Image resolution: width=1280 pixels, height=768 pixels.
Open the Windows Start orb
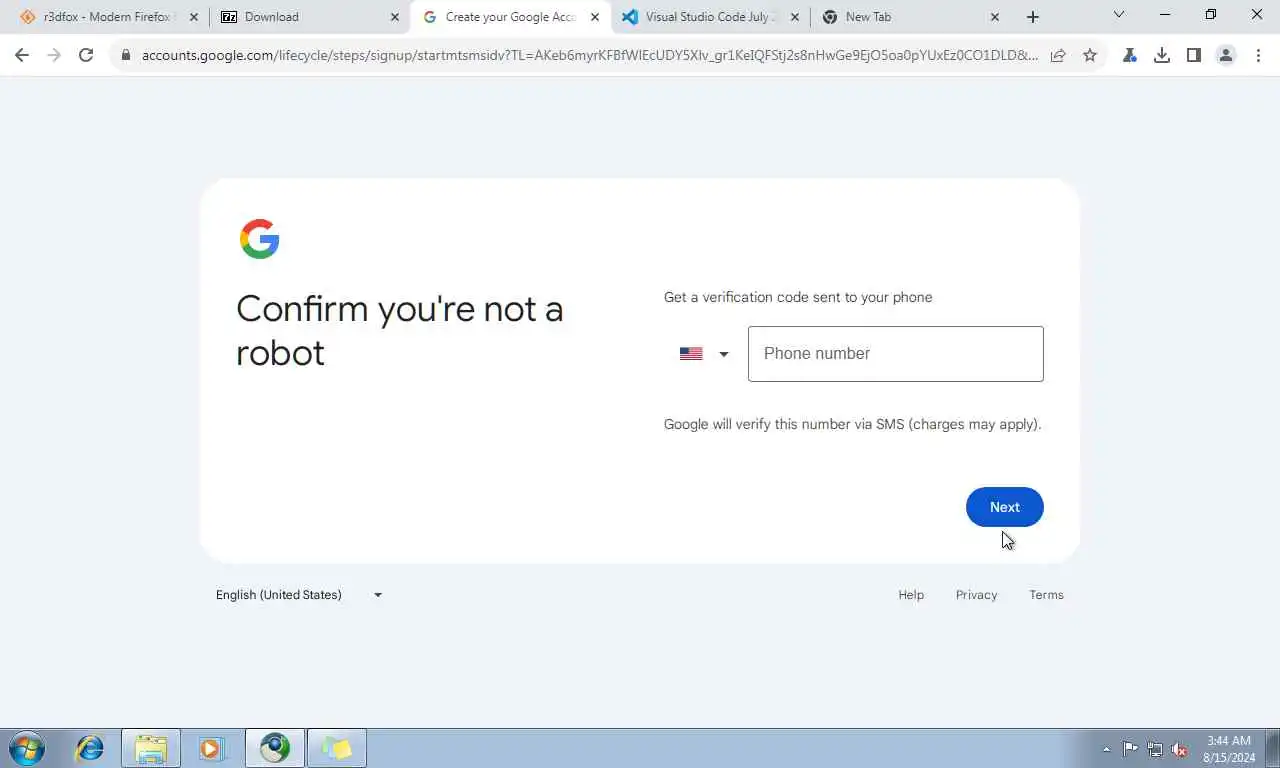coord(27,748)
